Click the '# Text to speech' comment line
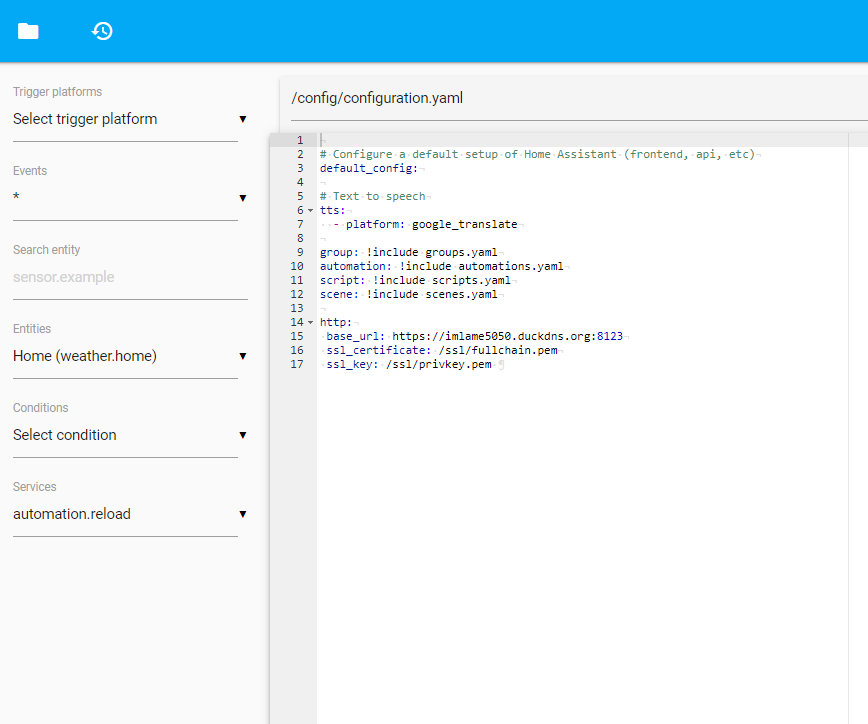The width and height of the screenshot is (868, 724). (x=373, y=196)
